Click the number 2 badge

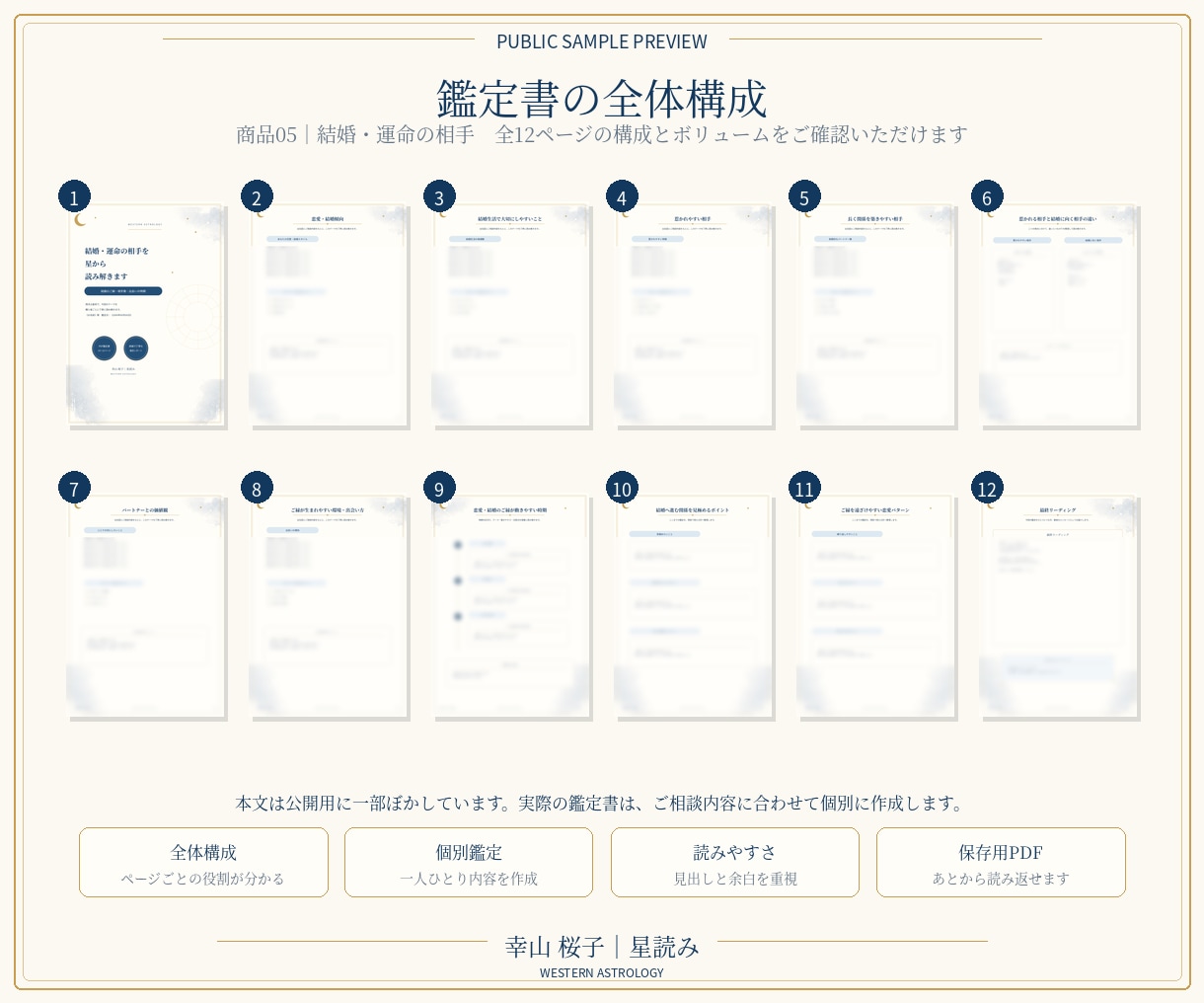[x=257, y=196]
